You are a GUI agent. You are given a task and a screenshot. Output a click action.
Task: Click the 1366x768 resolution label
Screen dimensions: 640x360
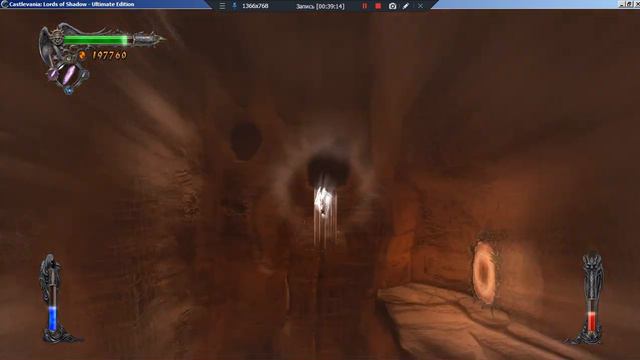click(x=255, y=6)
